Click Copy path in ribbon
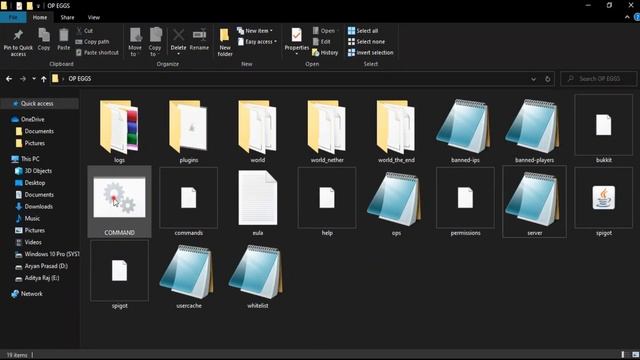Image resolution: width=640 pixels, height=360 pixels. pyautogui.click(x=92, y=42)
